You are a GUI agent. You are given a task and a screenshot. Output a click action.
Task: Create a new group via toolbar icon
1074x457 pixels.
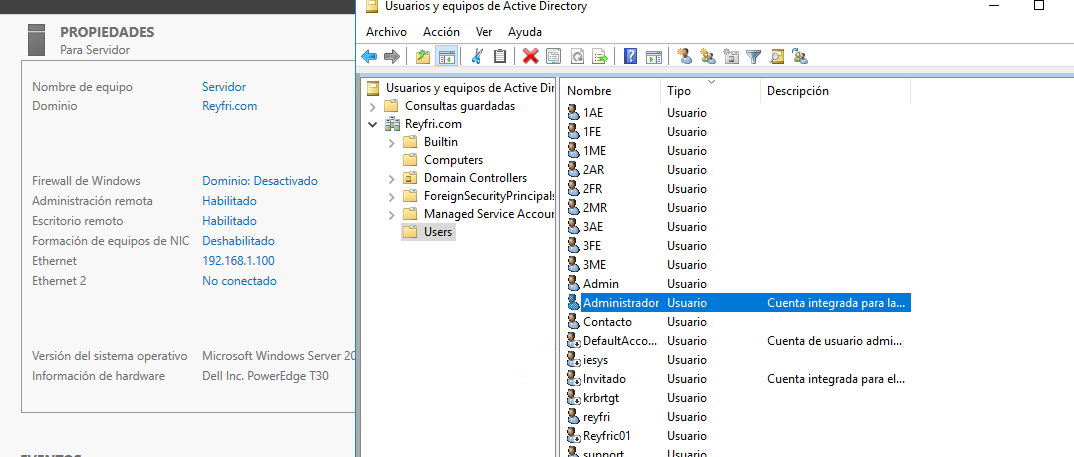(x=708, y=57)
